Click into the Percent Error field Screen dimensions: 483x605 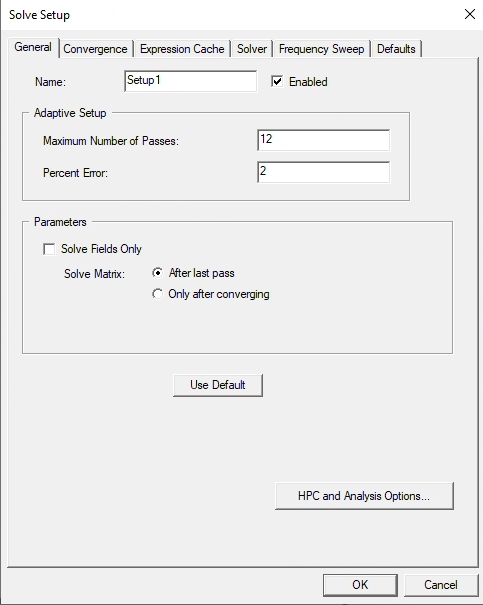[x=324, y=172]
